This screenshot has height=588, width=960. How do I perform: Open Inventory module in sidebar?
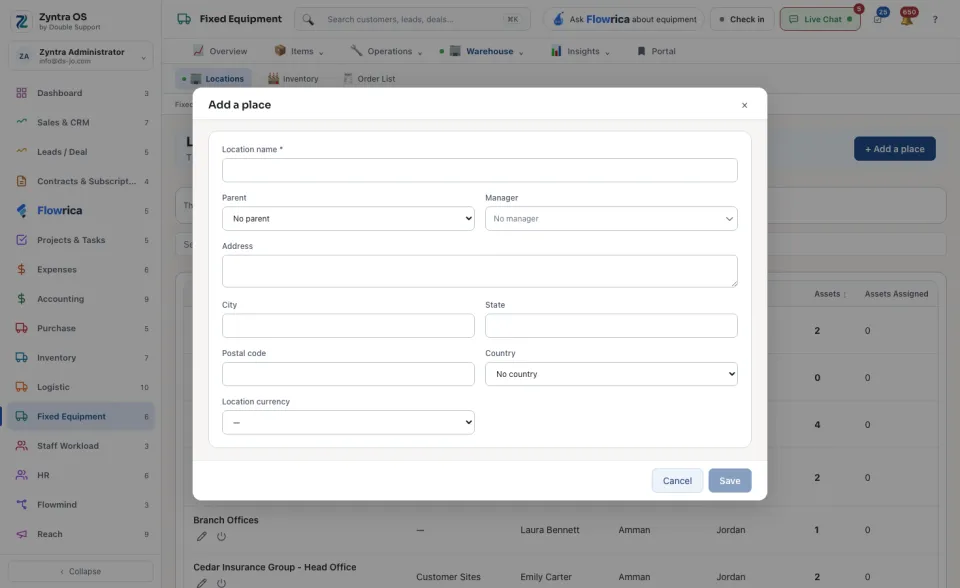click(x=81, y=358)
